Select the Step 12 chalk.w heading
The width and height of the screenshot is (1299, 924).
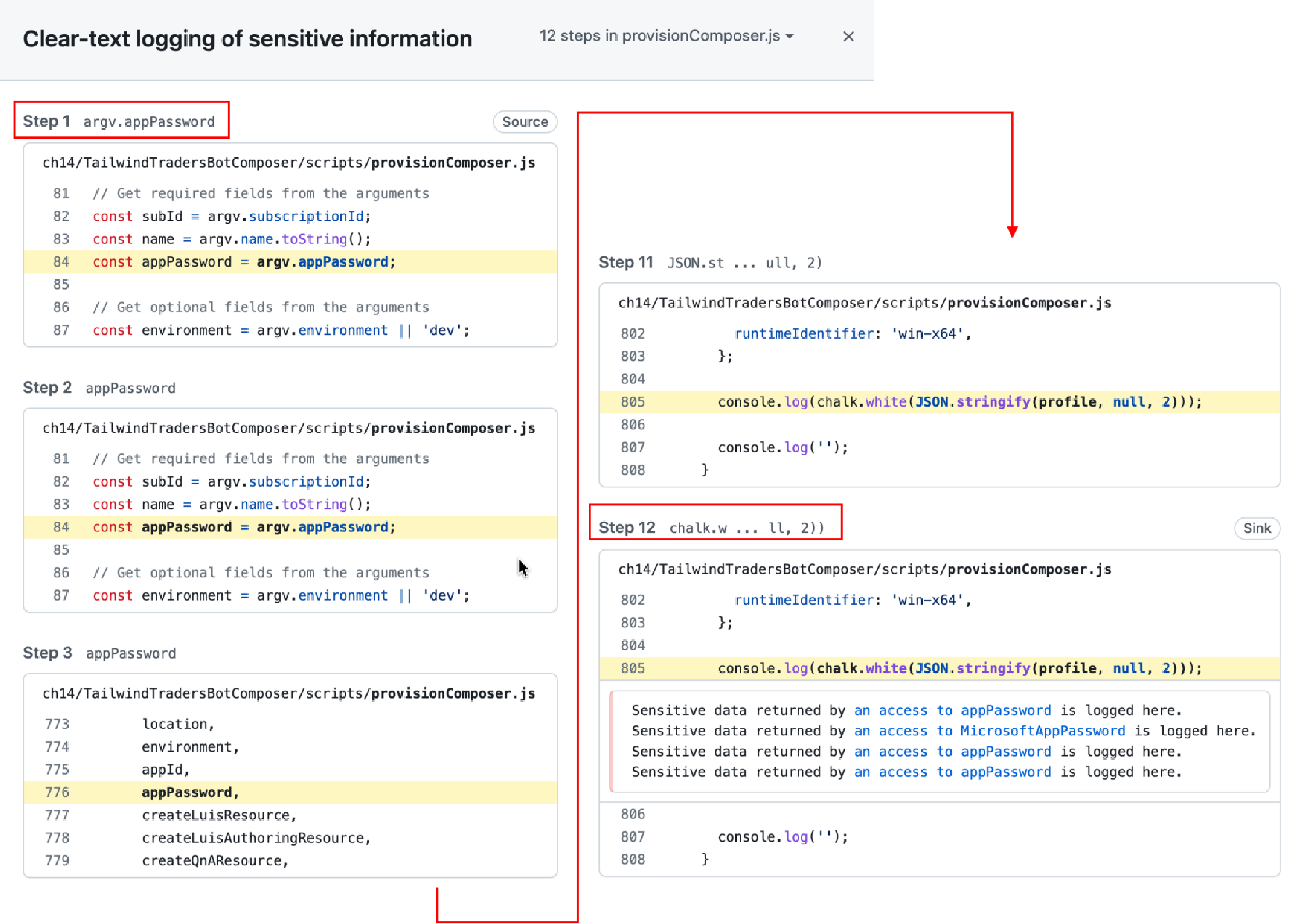point(712,528)
